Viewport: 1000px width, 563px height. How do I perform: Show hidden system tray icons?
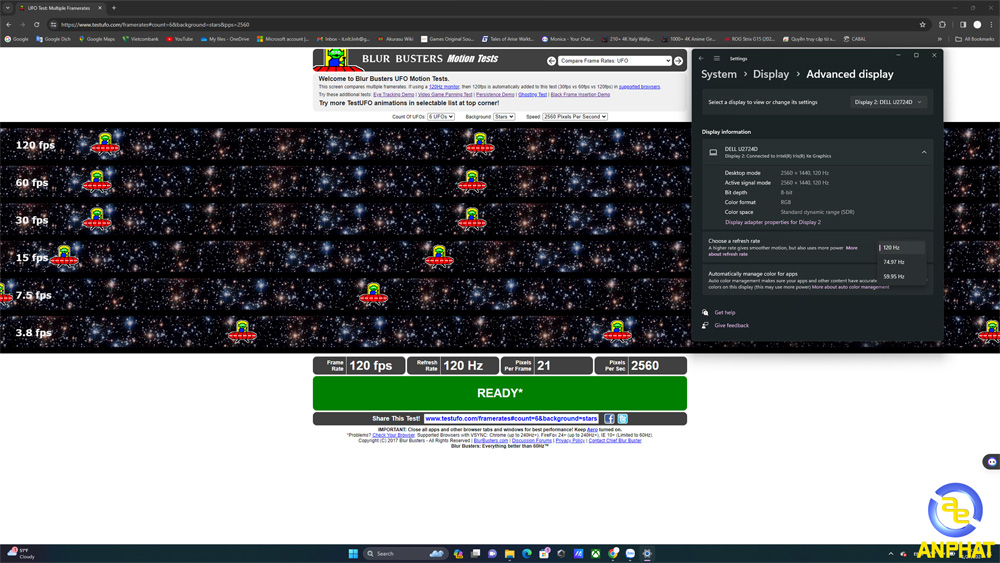coord(891,553)
